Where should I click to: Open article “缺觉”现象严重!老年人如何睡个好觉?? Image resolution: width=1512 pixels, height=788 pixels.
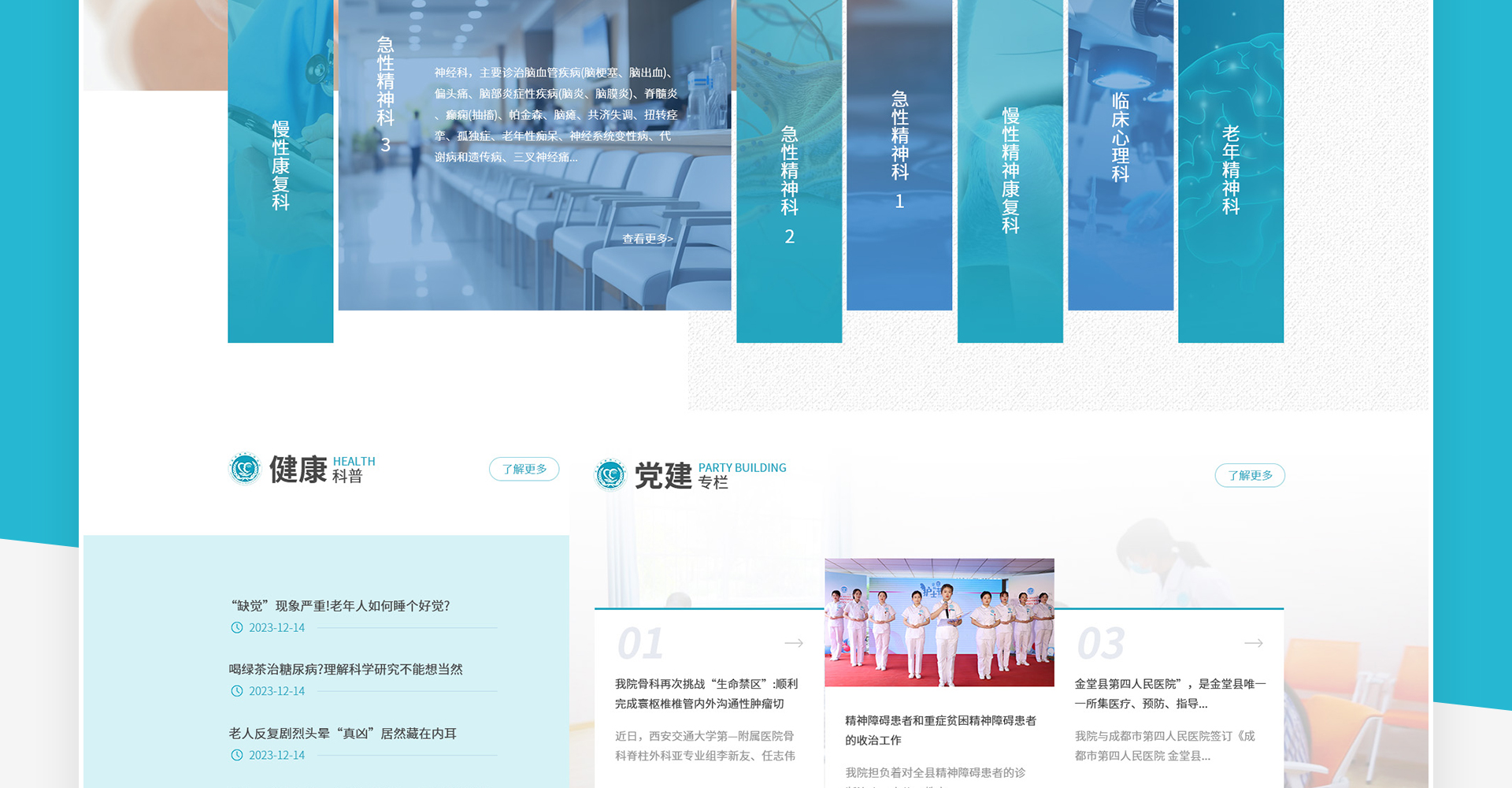[339, 606]
